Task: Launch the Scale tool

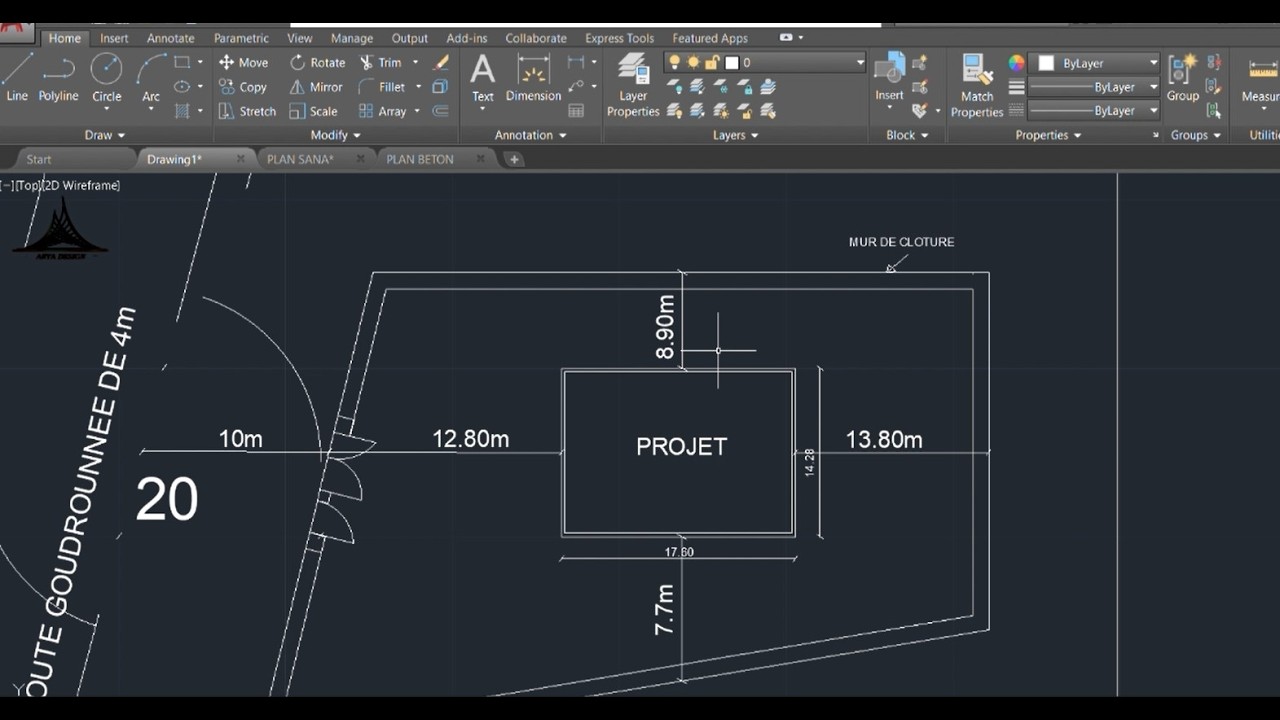Action: coord(313,111)
